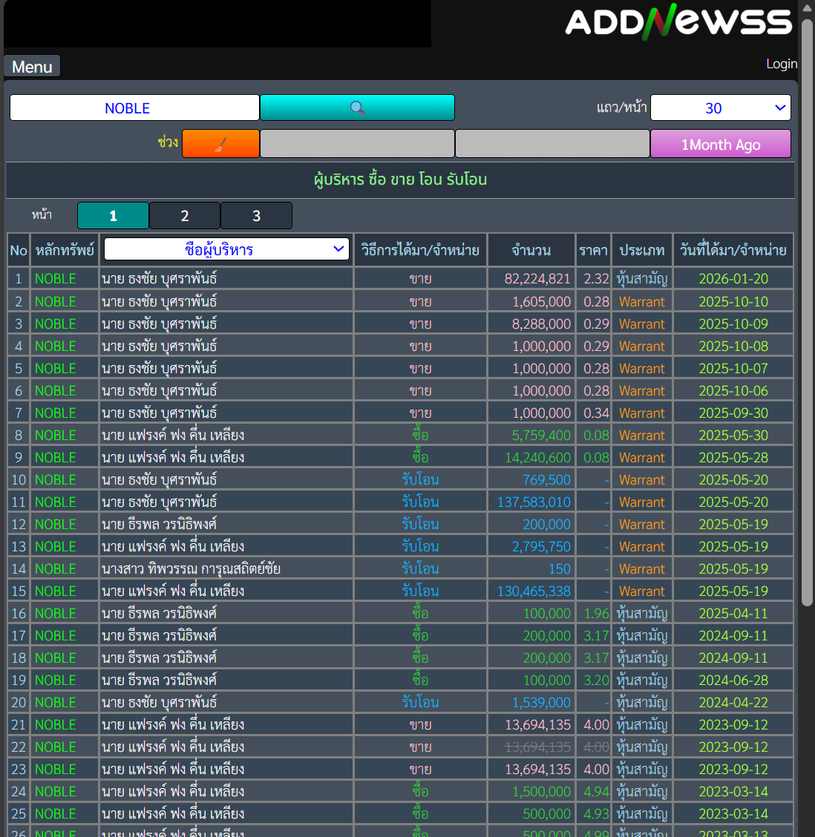Click the second date range input field
This screenshot has height=837, width=815.
tap(552, 144)
